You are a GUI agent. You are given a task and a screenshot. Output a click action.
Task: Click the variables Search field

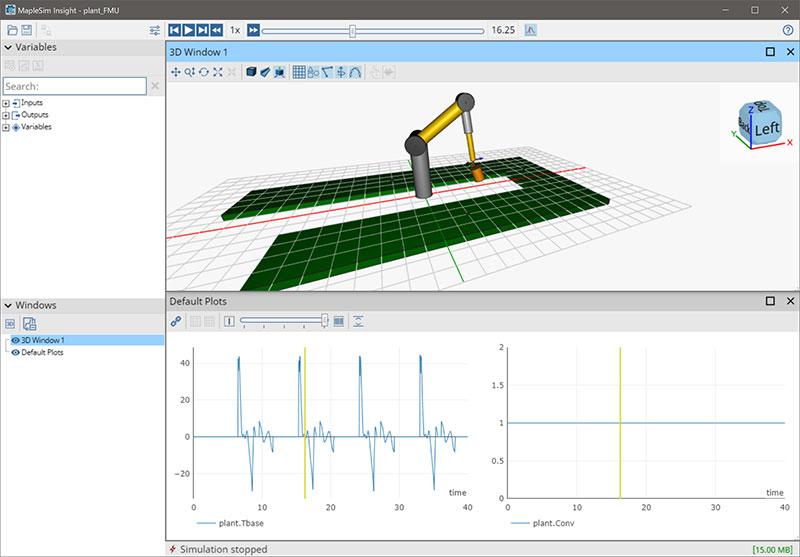click(75, 87)
